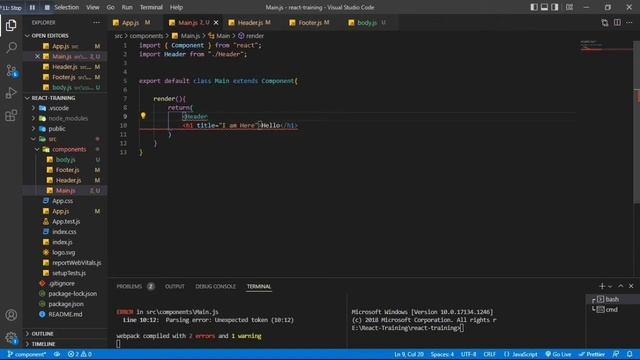
Task: Click the errors and warnings count
Action: 80,354
